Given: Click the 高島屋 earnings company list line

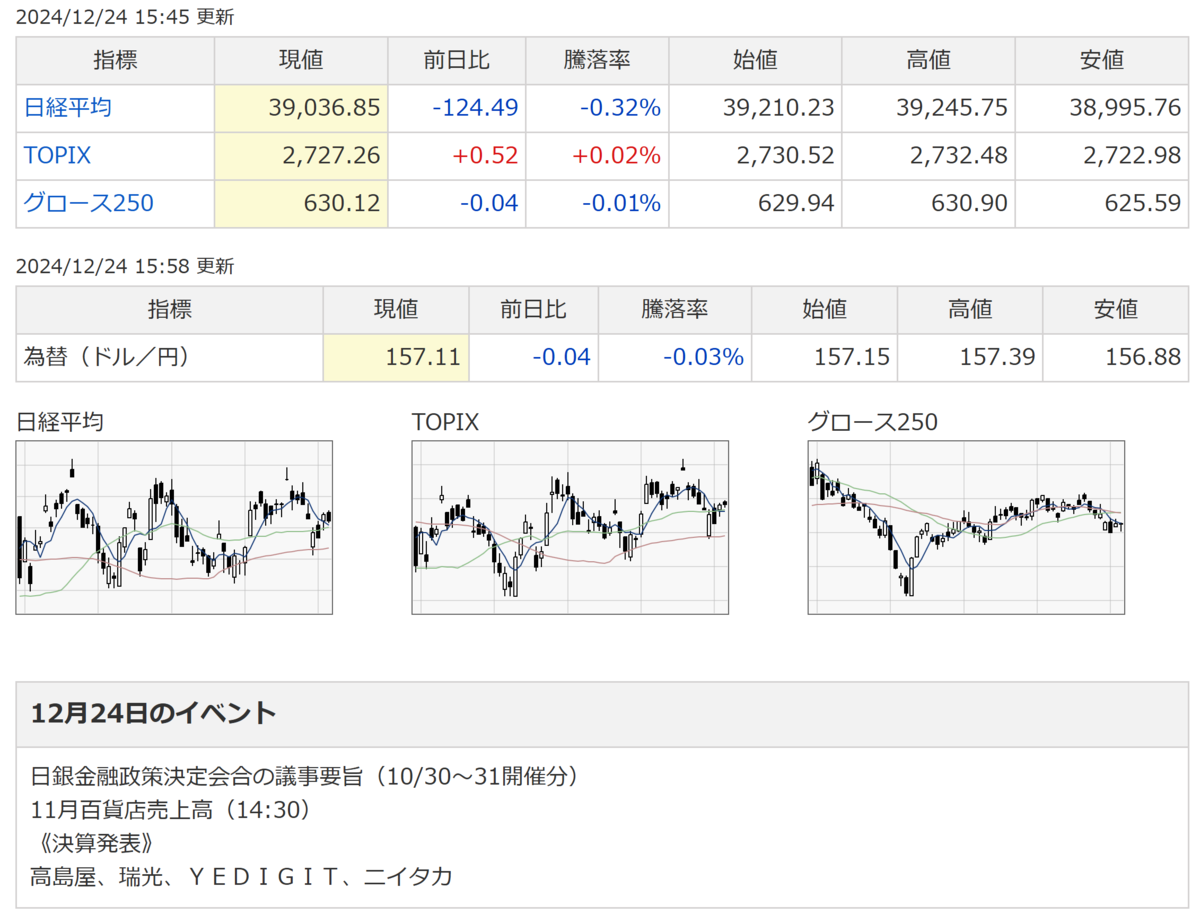Looking at the screenshot, I should tap(242, 878).
